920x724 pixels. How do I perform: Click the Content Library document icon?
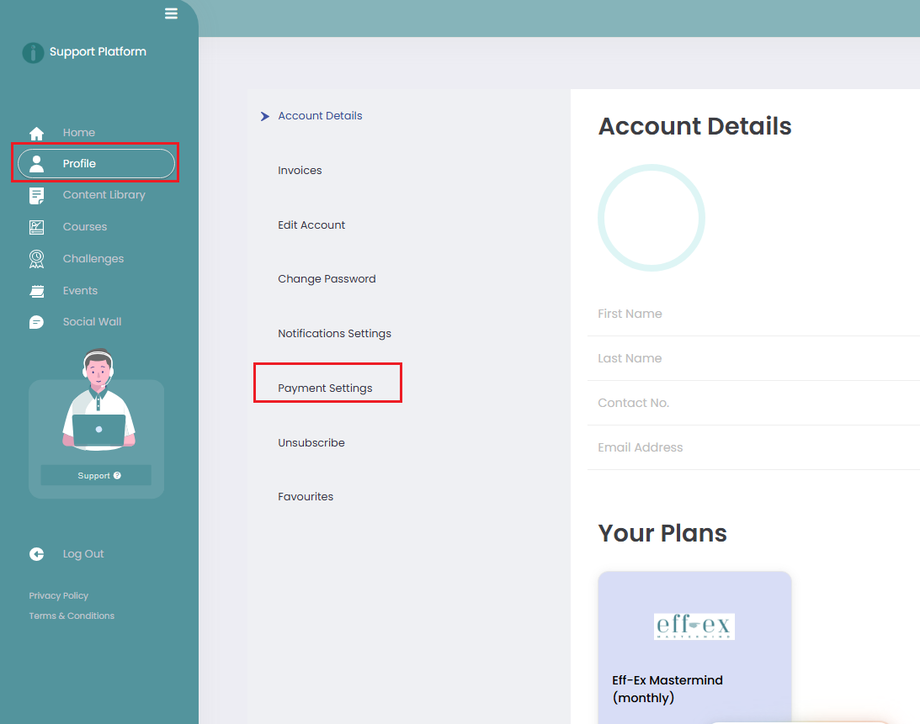pos(36,195)
